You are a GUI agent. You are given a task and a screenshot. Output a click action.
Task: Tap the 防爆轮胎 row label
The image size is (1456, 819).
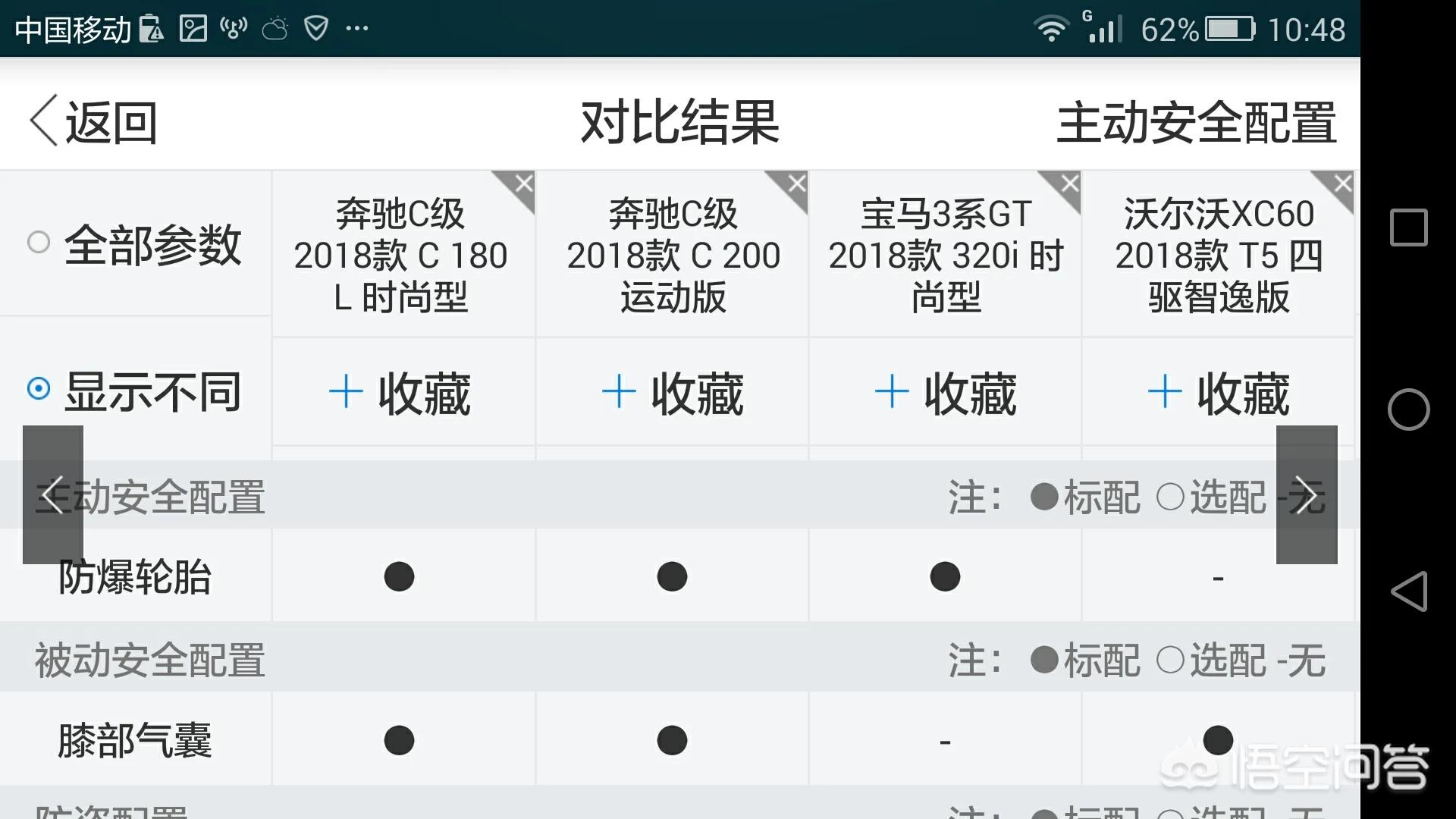[x=135, y=576]
